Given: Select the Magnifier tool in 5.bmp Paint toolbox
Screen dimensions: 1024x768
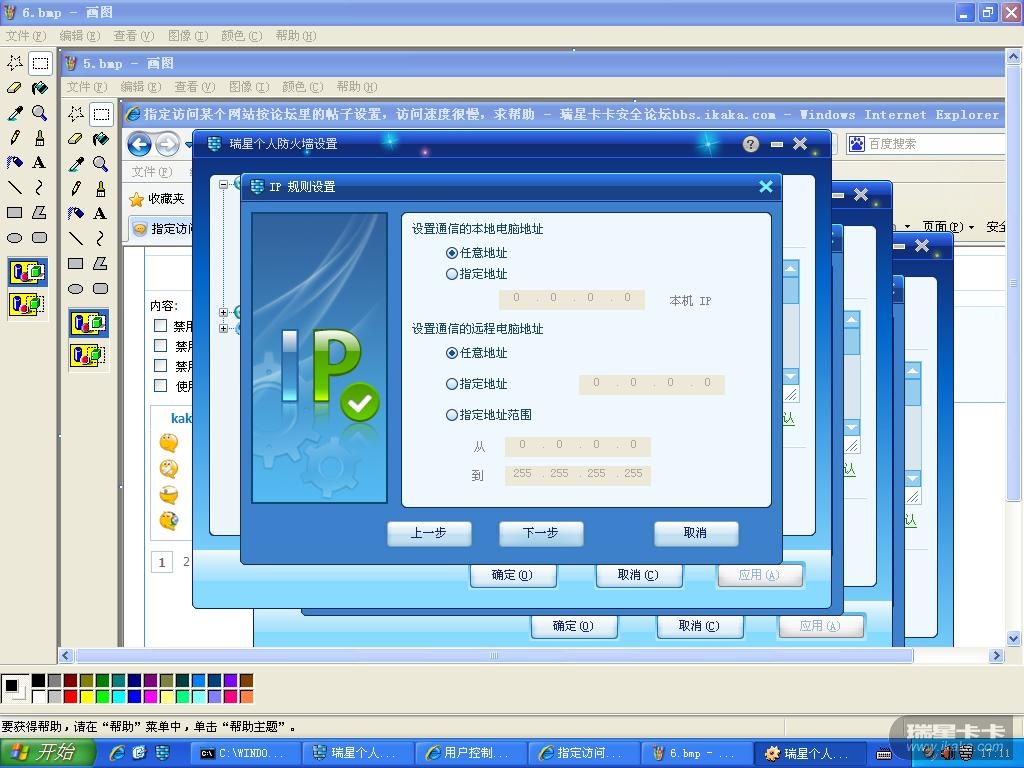Looking at the screenshot, I should (x=101, y=163).
